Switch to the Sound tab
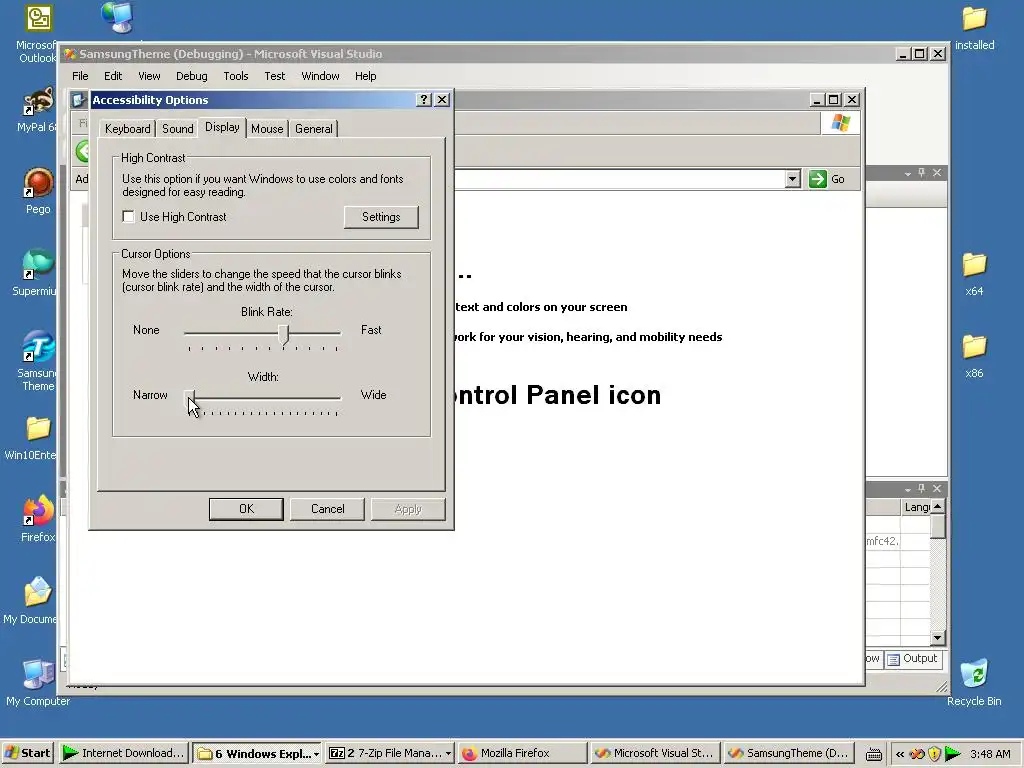The height and width of the screenshot is (768, 1024). tap(178, 129)
